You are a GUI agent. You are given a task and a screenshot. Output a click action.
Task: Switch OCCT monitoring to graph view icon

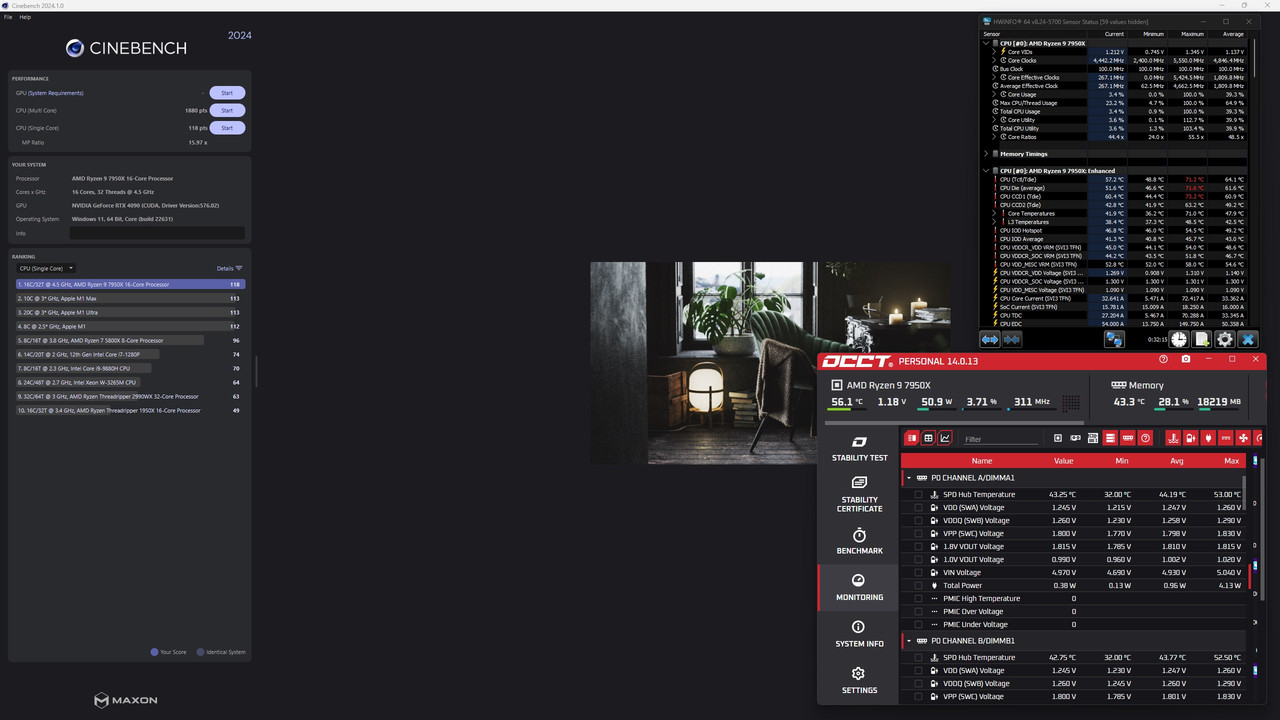tap(945, 438)
